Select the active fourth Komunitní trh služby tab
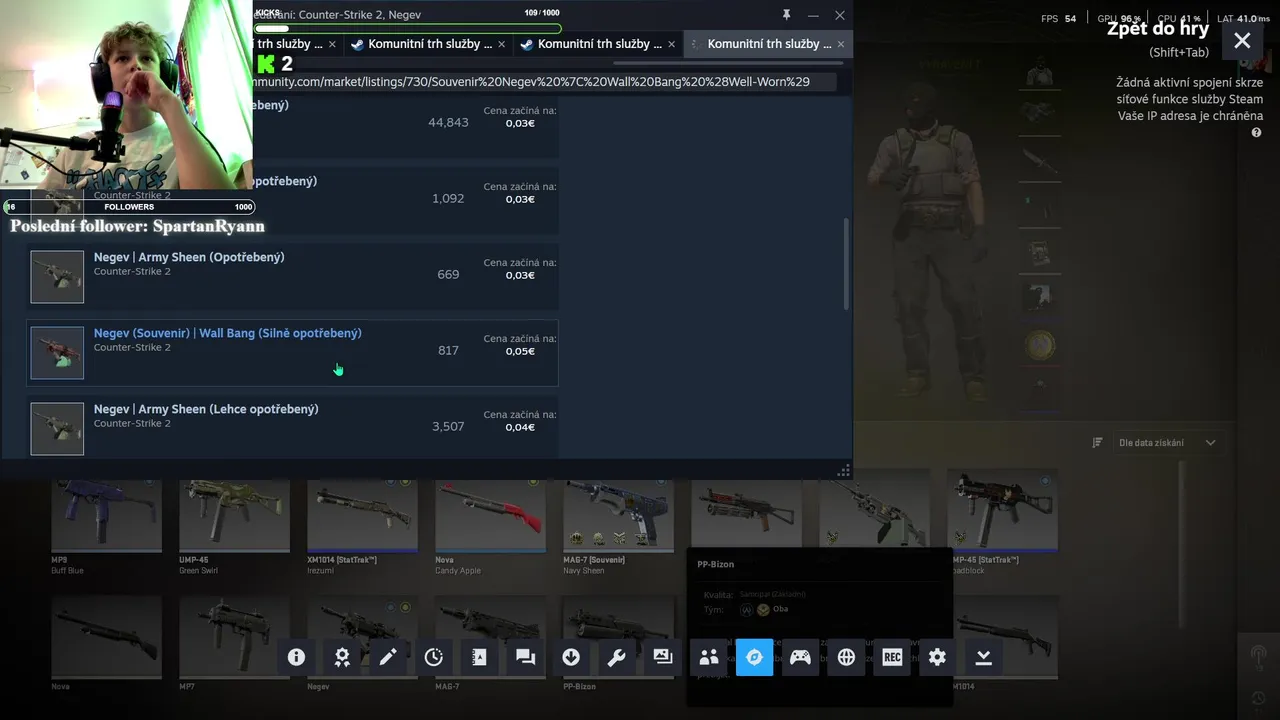Viewport: 1280px width, 720px height. click(768, 44)
